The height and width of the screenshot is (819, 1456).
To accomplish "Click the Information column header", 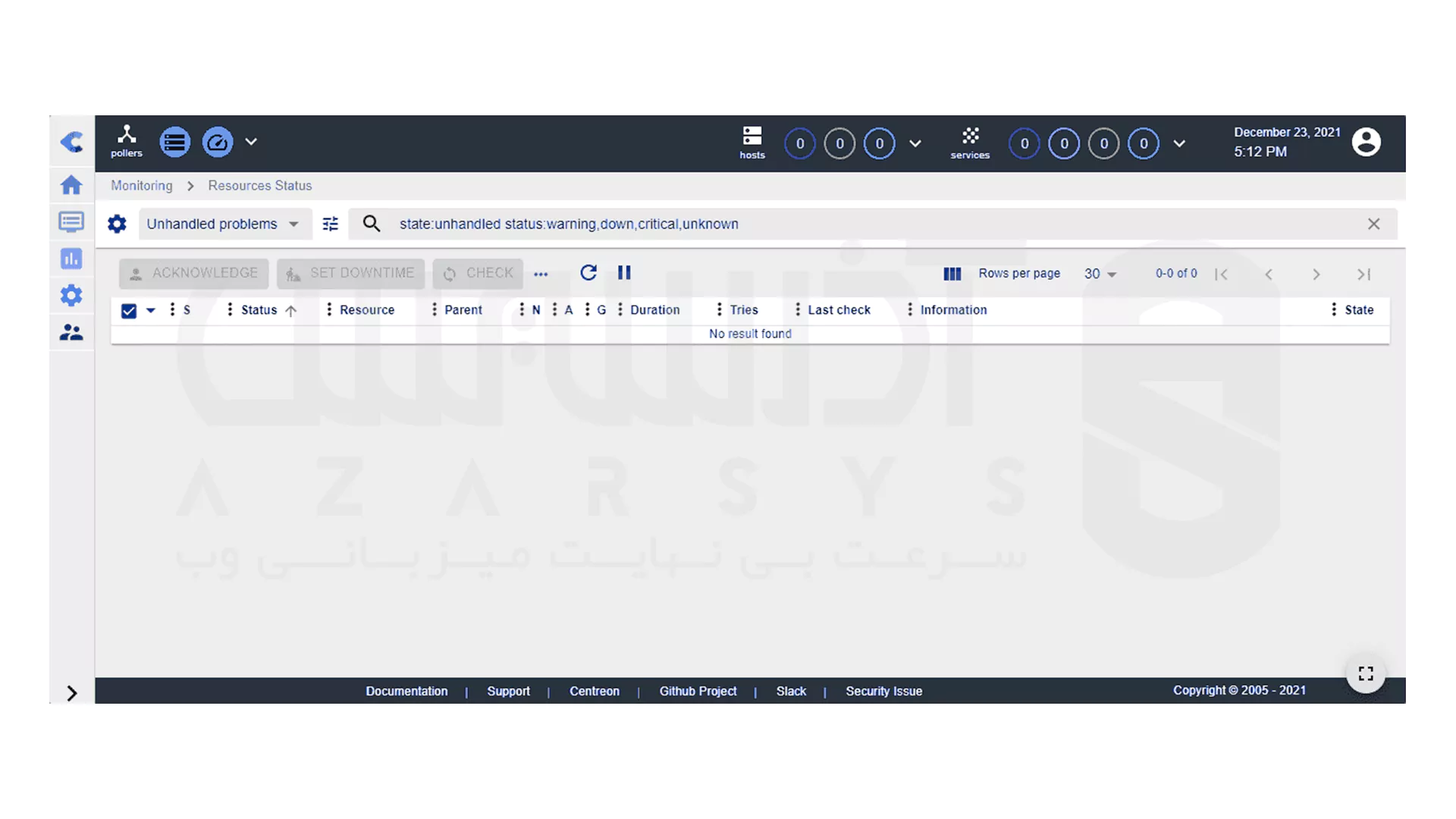I will click(x=954, y=310).
